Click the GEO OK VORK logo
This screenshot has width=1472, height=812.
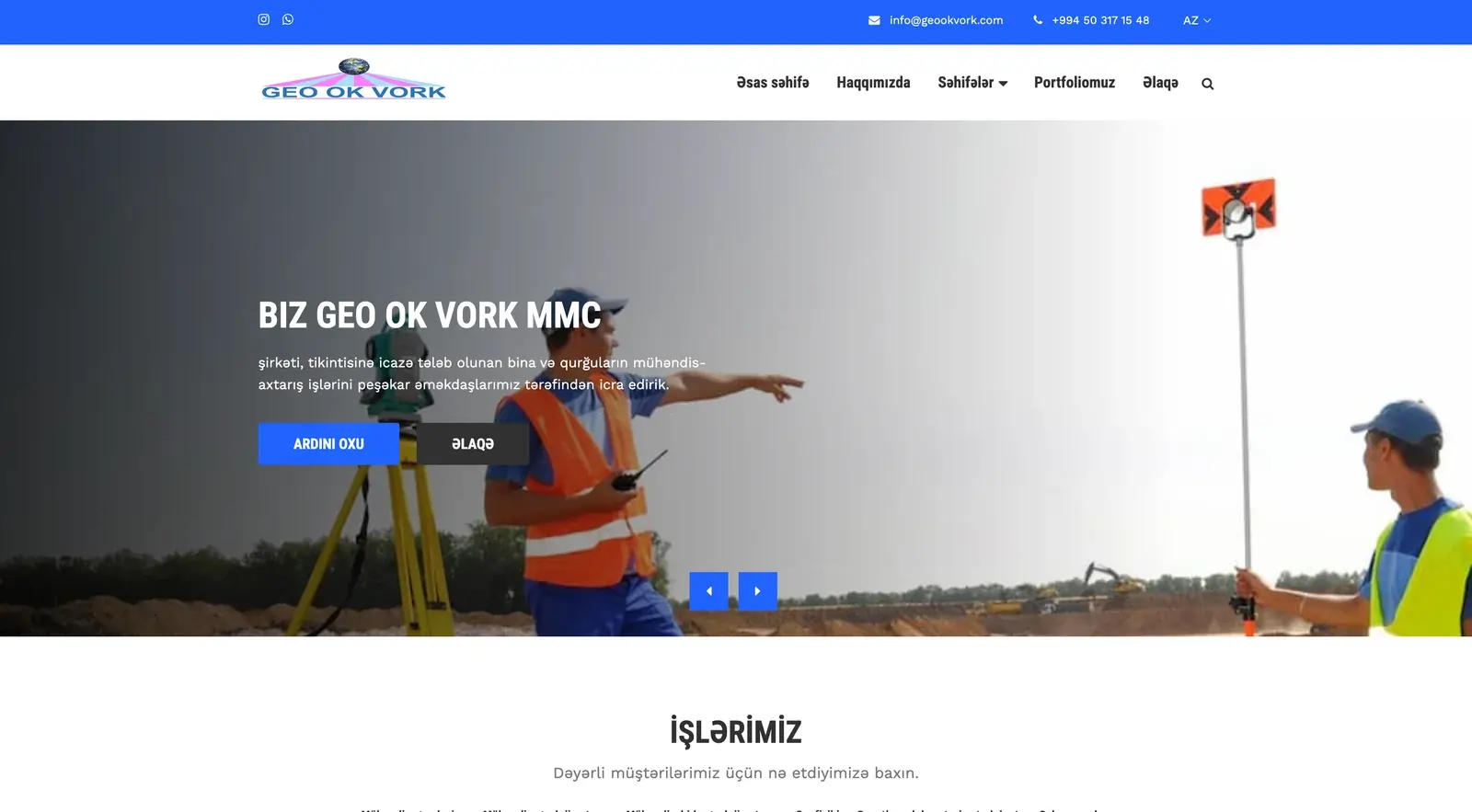point(353,80)
